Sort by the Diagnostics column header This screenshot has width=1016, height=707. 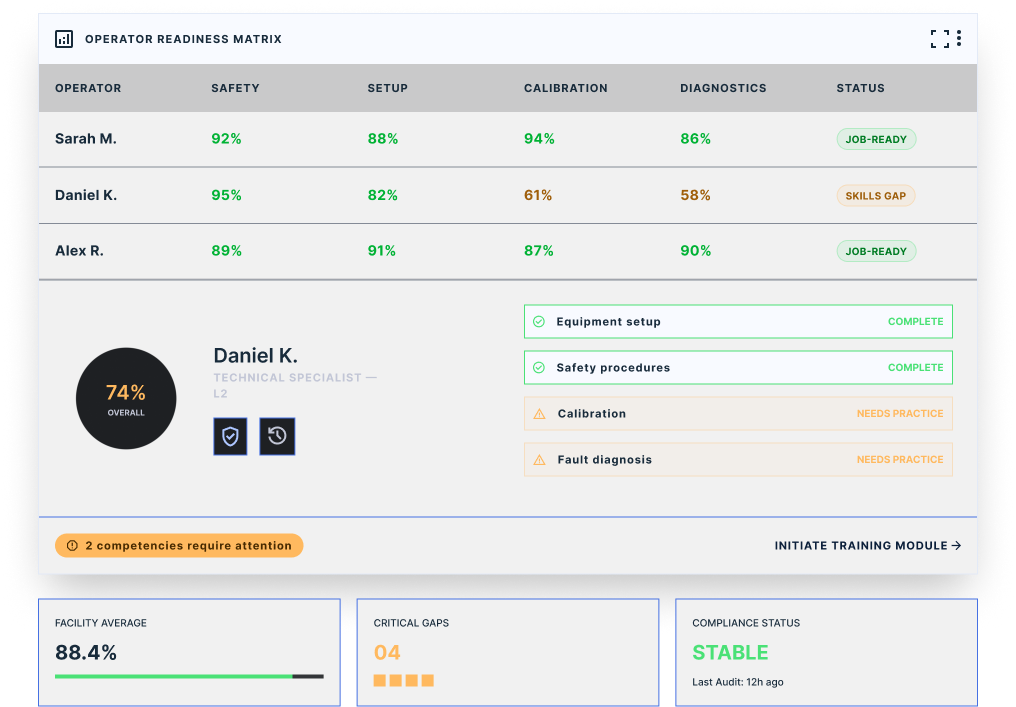coord(723,88)
